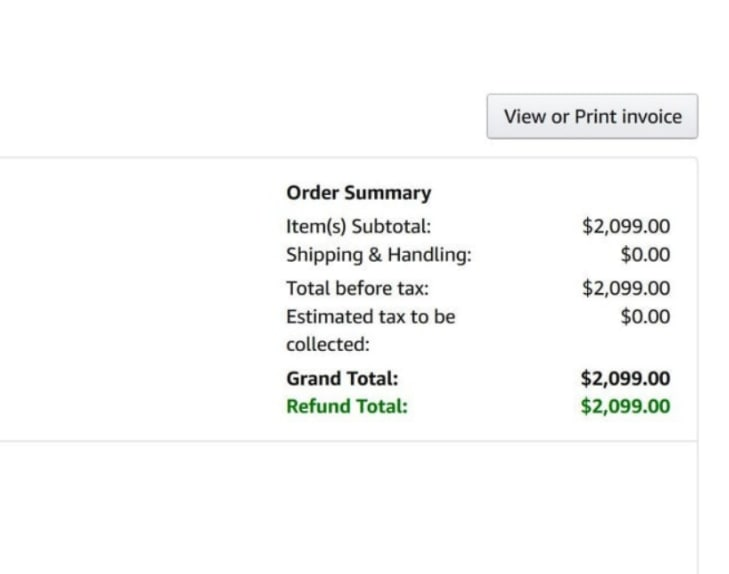Select the Total before tax label
The width and height of the screenshot is (729, 574).
[357, 288]
